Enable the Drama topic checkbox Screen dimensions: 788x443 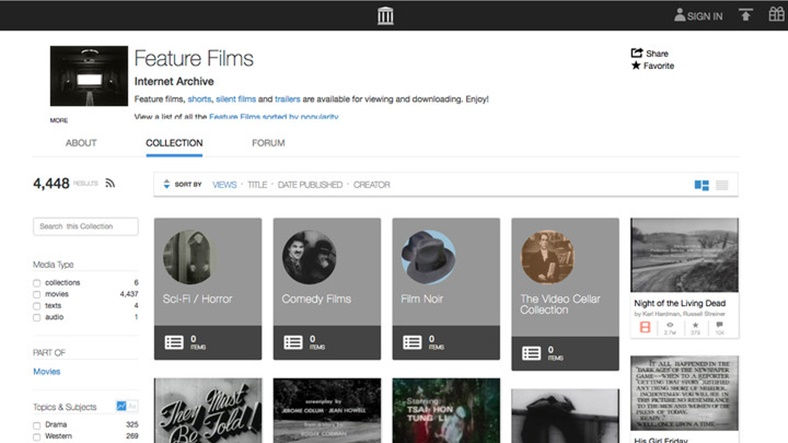(x=37, y=425)
